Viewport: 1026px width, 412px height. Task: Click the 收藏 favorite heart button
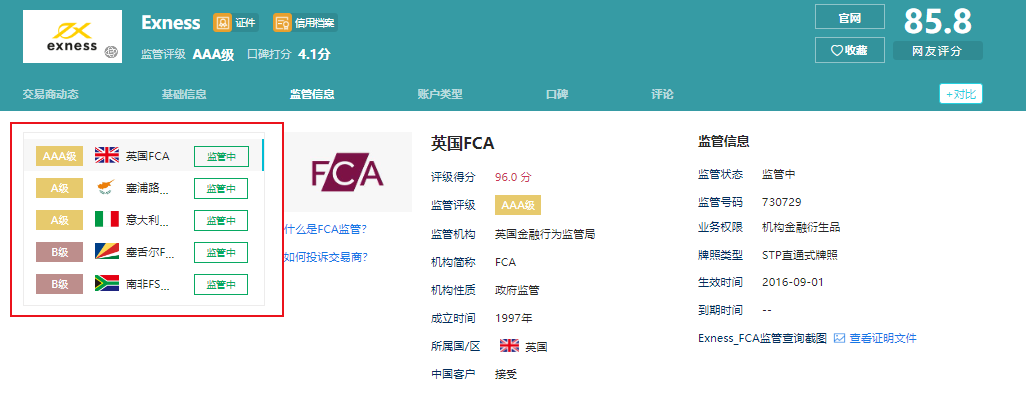tap(849, 50)
